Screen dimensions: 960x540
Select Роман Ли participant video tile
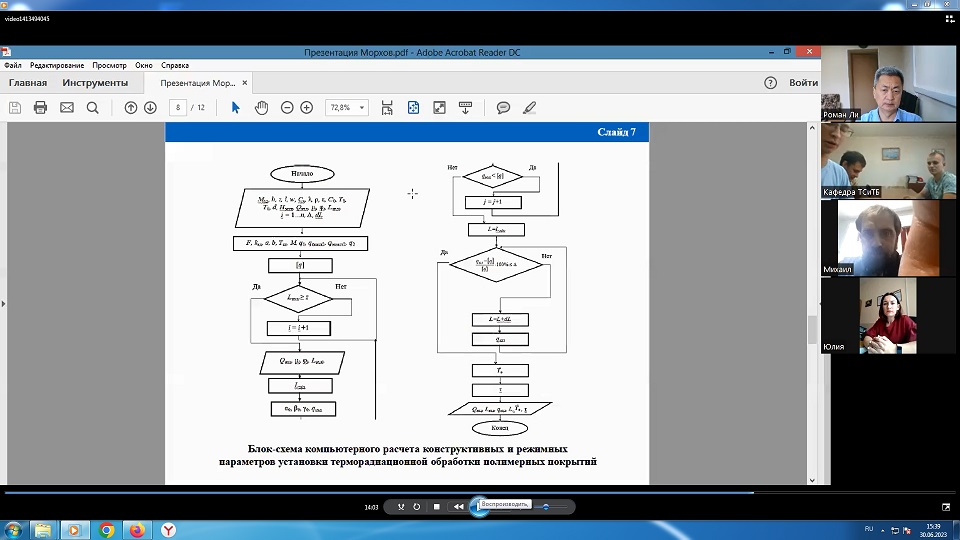coord(888,83)
